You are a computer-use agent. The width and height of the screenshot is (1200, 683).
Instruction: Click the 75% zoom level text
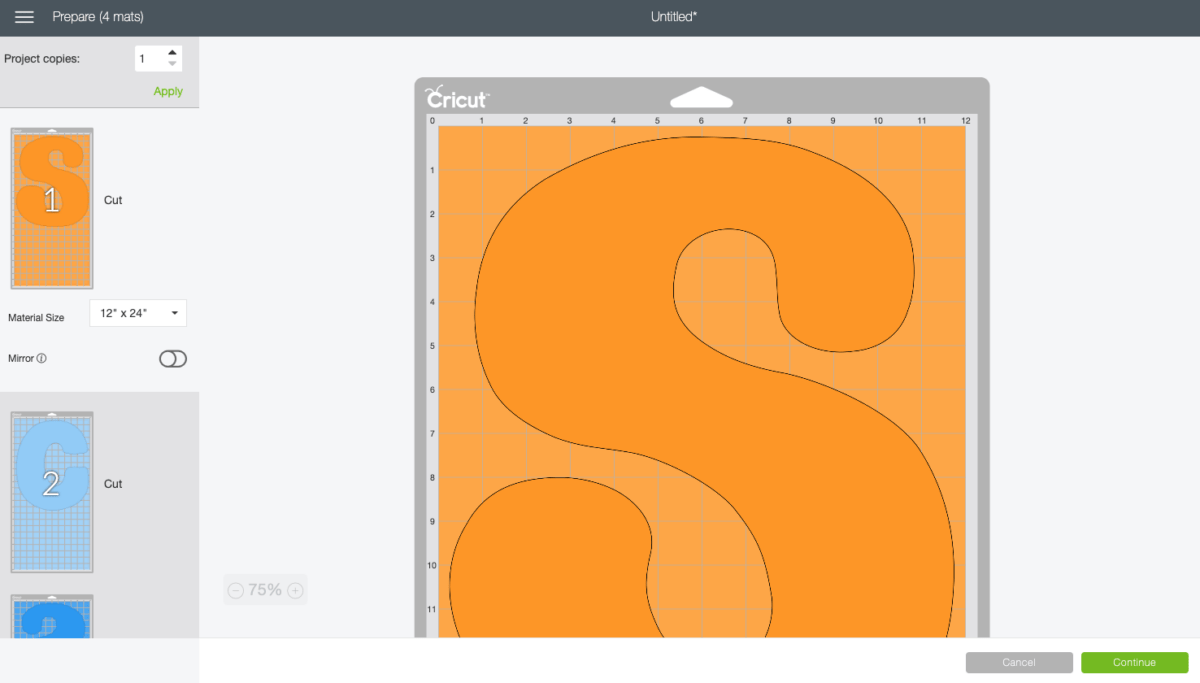[x=265, y=590]
